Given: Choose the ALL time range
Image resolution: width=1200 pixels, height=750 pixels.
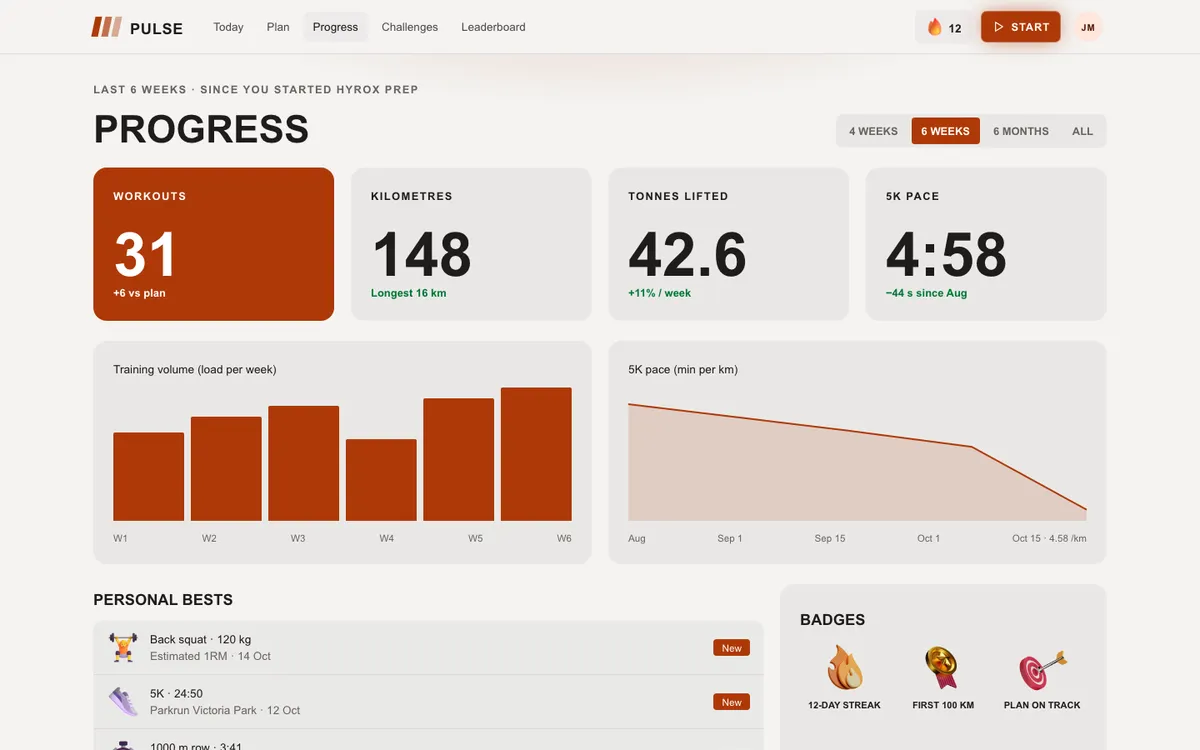Looking at the screenshot, I should click(1083, 131).
